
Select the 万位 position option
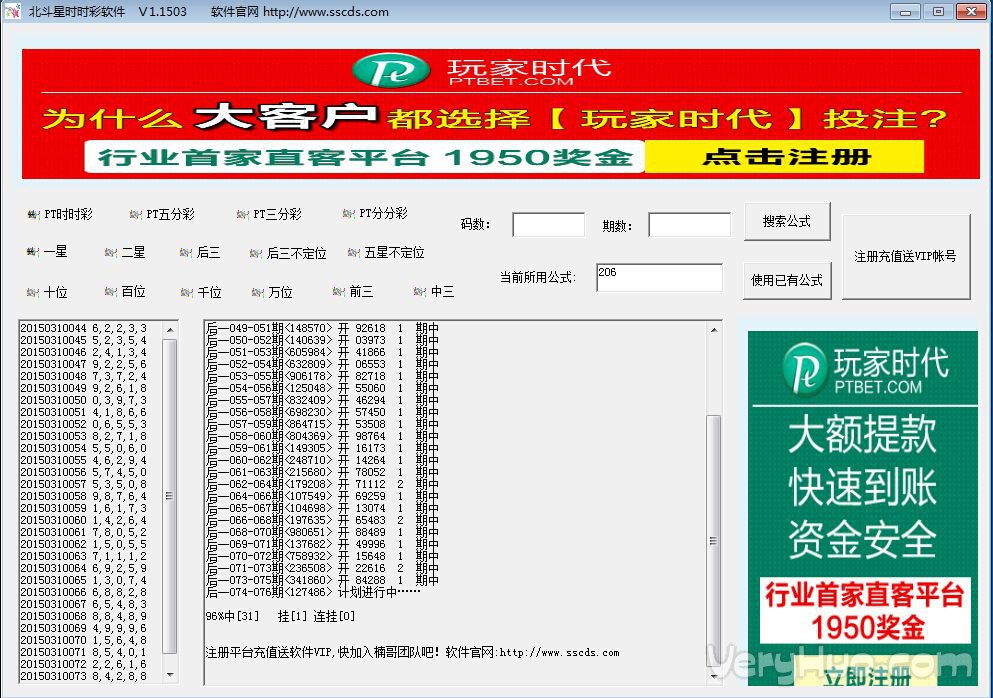[272, 292]
